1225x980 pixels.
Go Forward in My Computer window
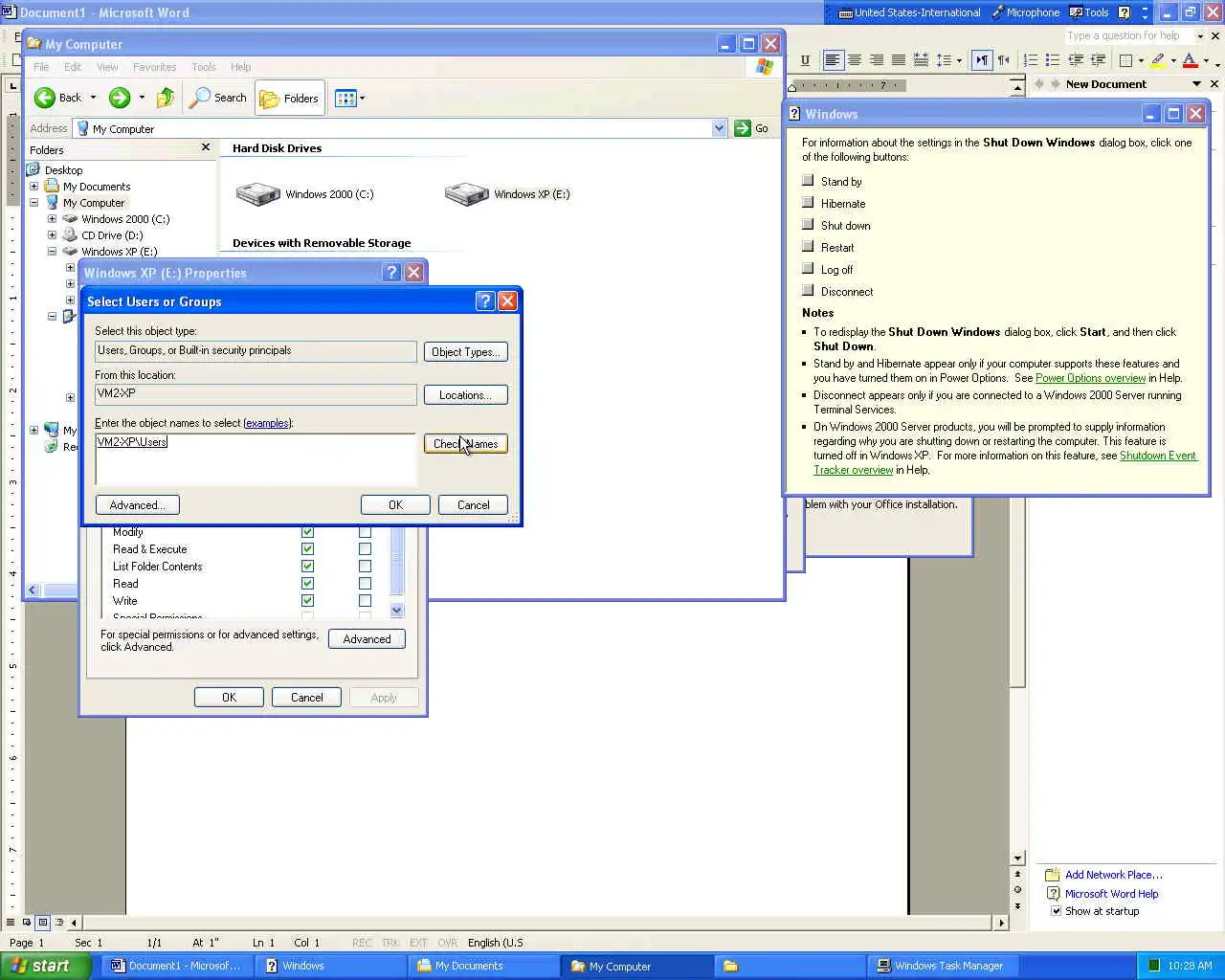119,98
